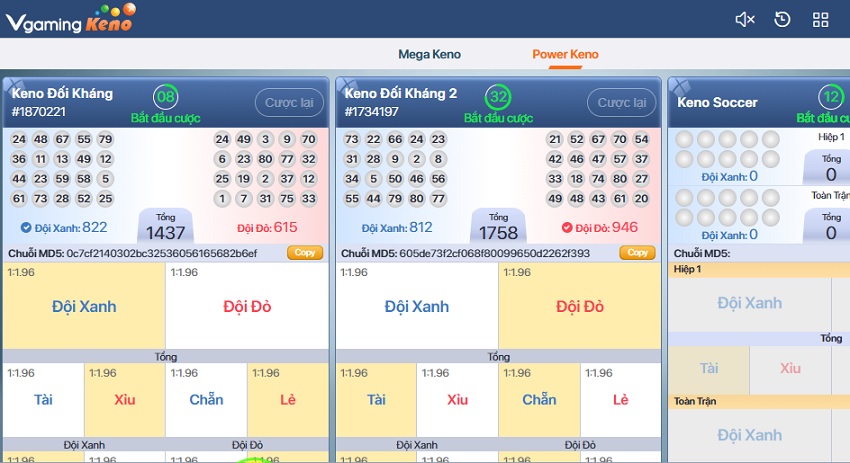Click the Tổng 1437 total value
This screenshot has width=850, height=463.
[165, 233]
